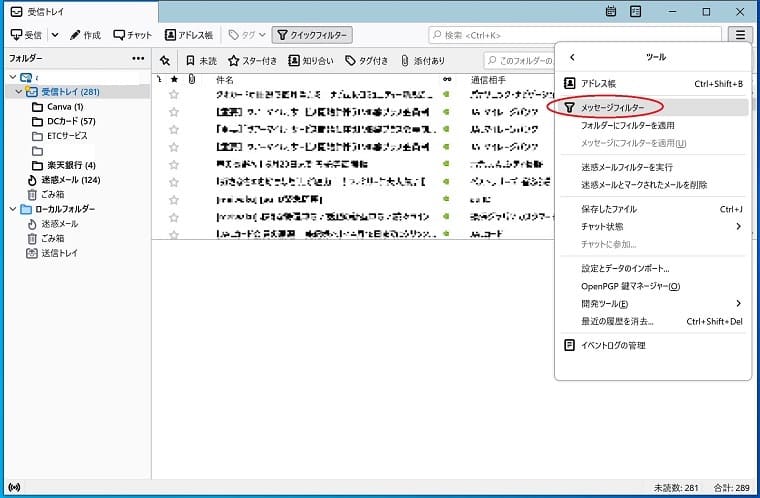Sort by the 通信相手 correspondent column header
The width and height of the screenshot is (760, 498).
tap(488, 80)
